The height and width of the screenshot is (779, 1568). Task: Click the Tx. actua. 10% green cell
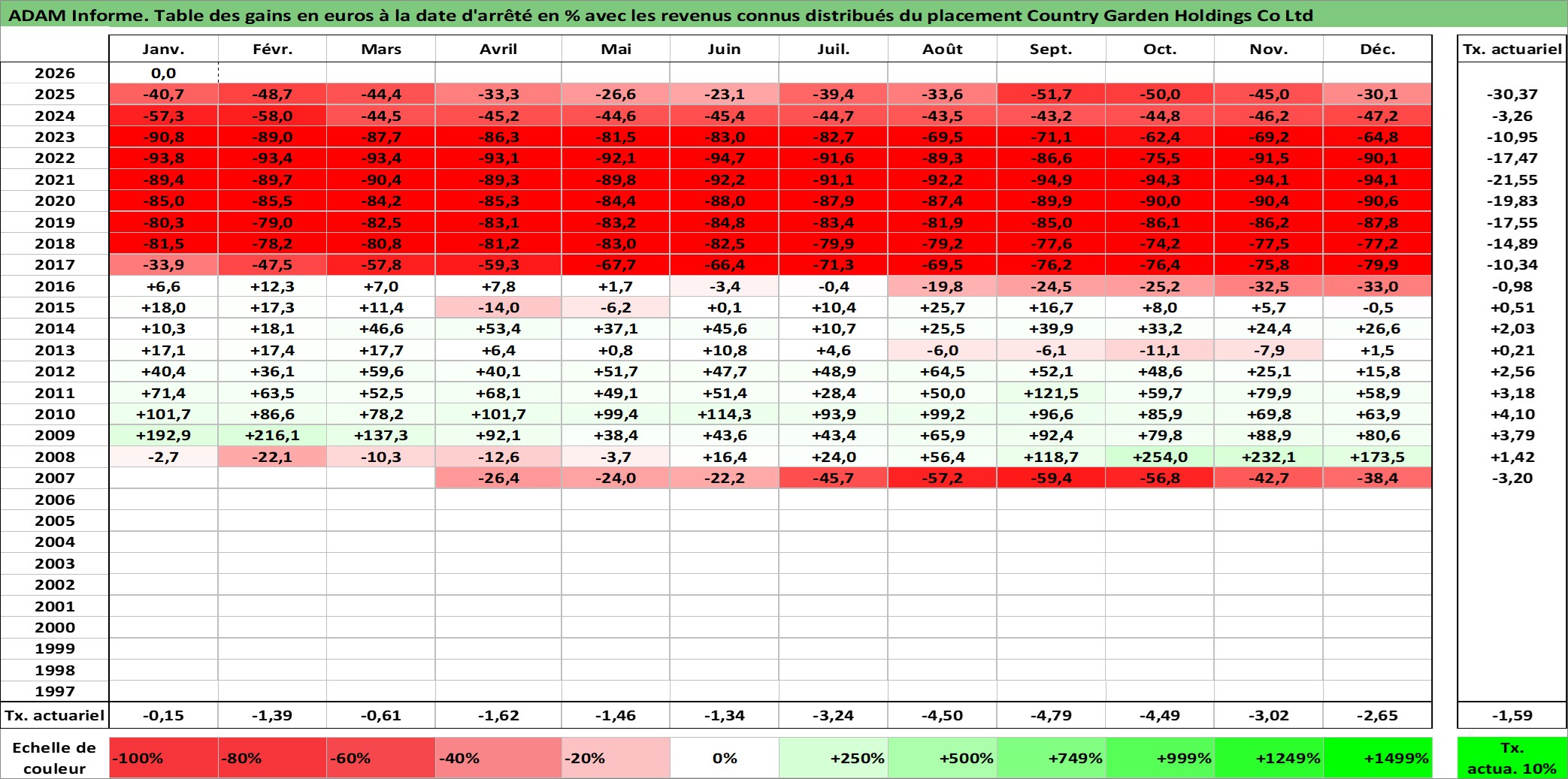click(1512, 758)
